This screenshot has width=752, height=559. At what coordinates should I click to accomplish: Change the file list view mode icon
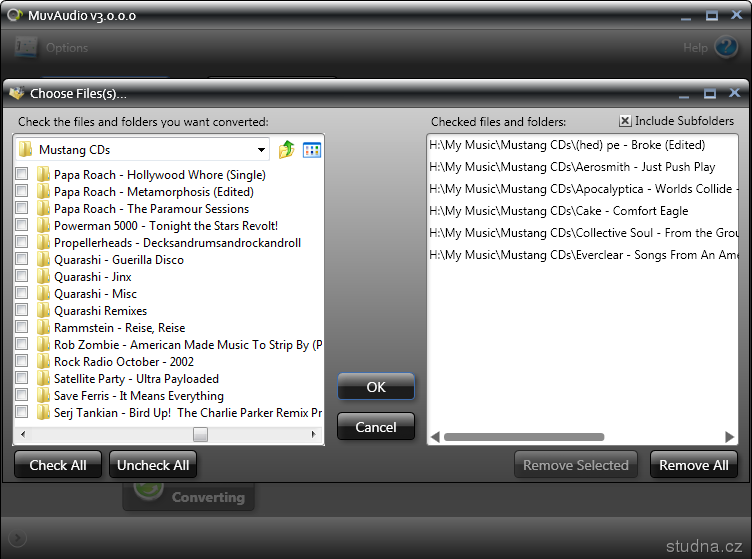pos(312,150)
